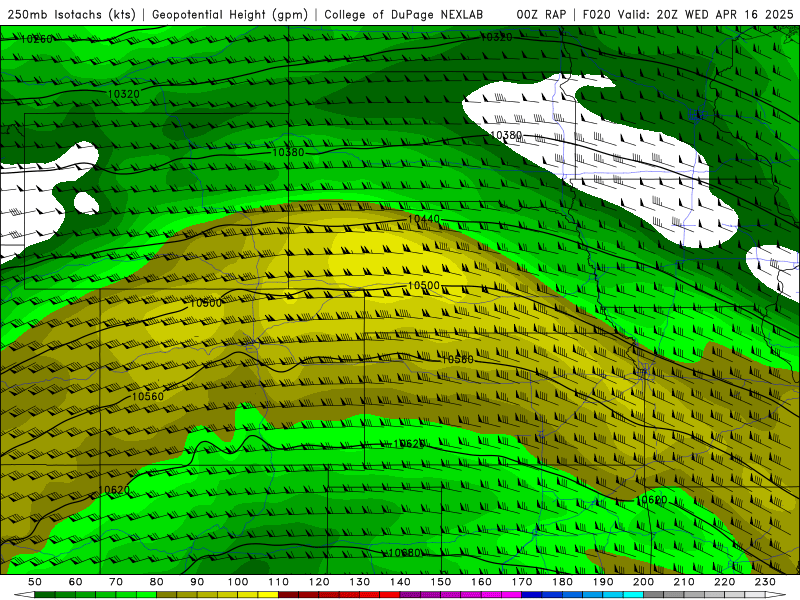
Task: Click the darkest green swatch starting at 50
Action: click(45, 595)
